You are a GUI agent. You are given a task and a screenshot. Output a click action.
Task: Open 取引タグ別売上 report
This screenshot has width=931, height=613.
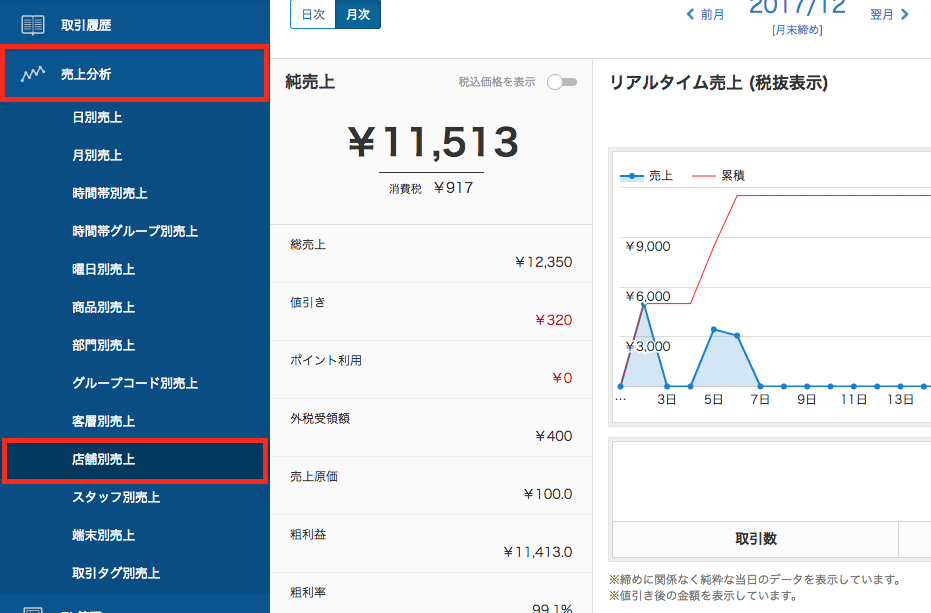[116, 574]
